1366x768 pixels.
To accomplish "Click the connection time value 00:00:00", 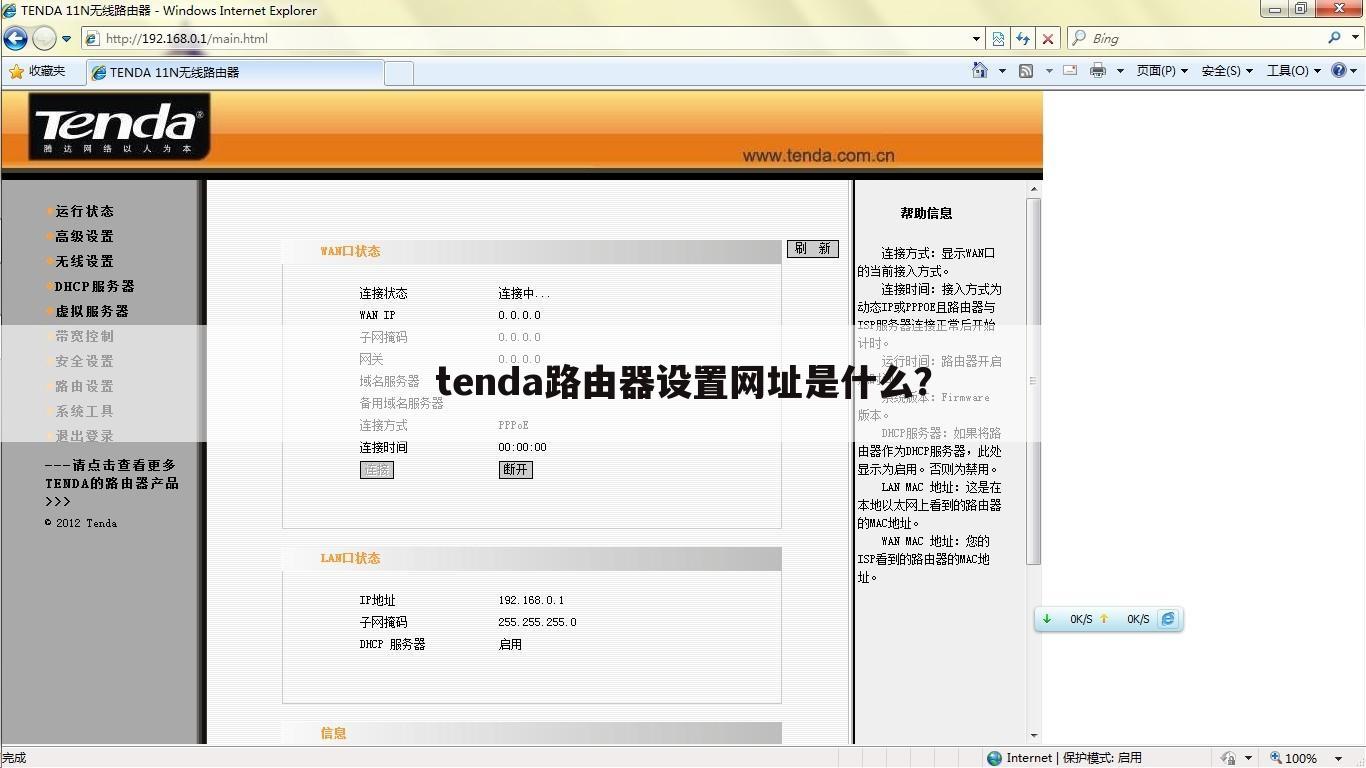I will pos(522,447).
